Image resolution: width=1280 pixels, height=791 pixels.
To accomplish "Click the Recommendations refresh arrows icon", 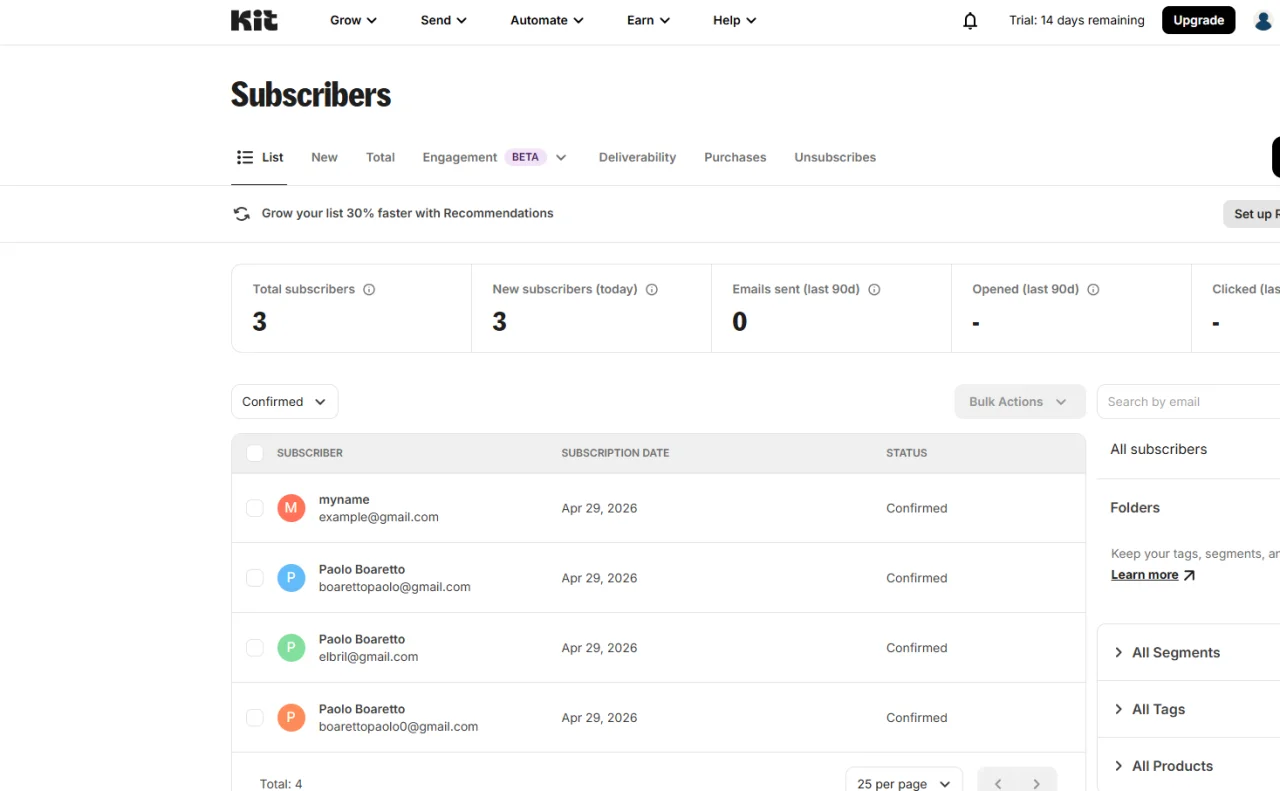I will coord(241,213).
